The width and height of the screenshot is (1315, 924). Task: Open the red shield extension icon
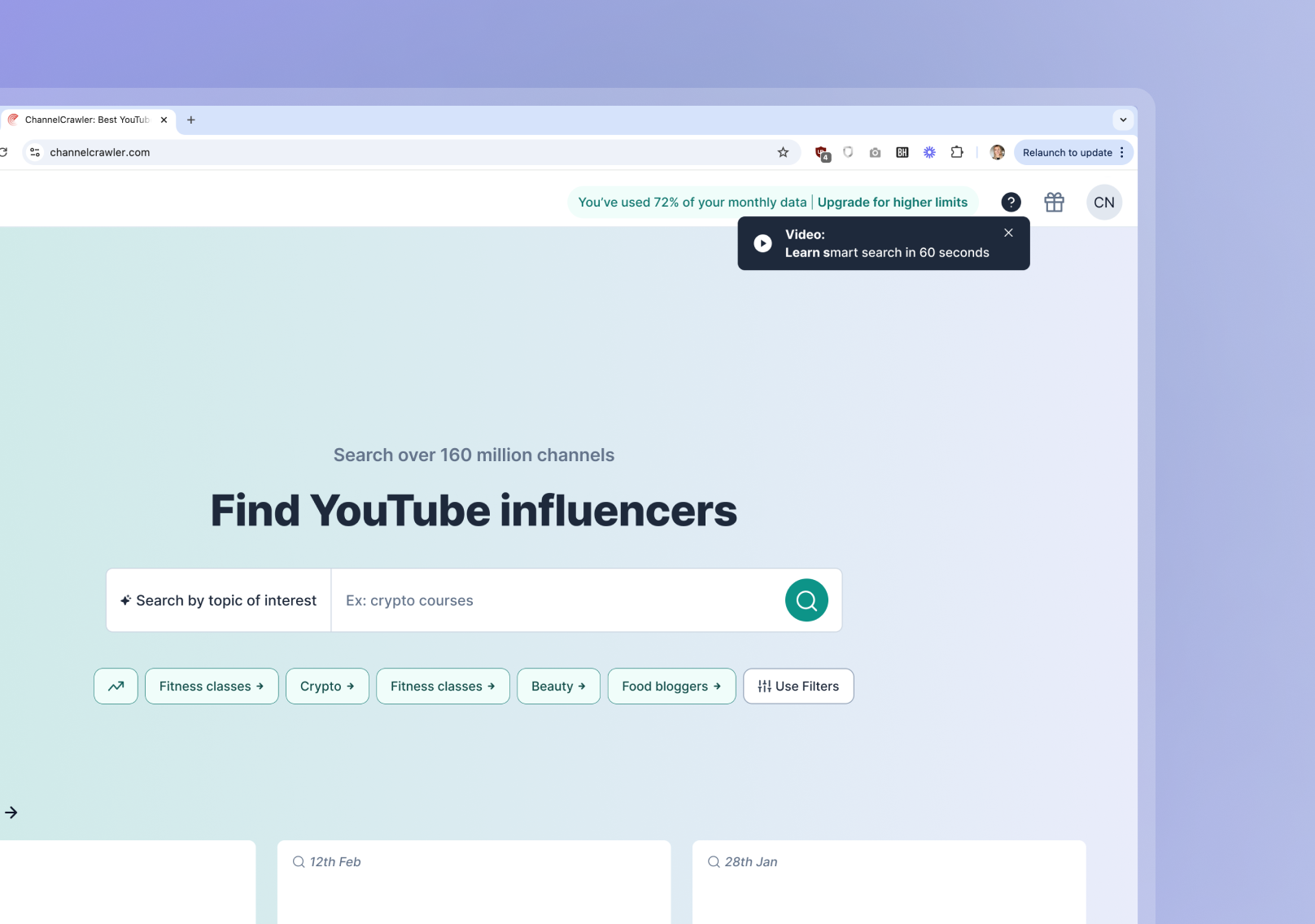[x=822, y=153]
